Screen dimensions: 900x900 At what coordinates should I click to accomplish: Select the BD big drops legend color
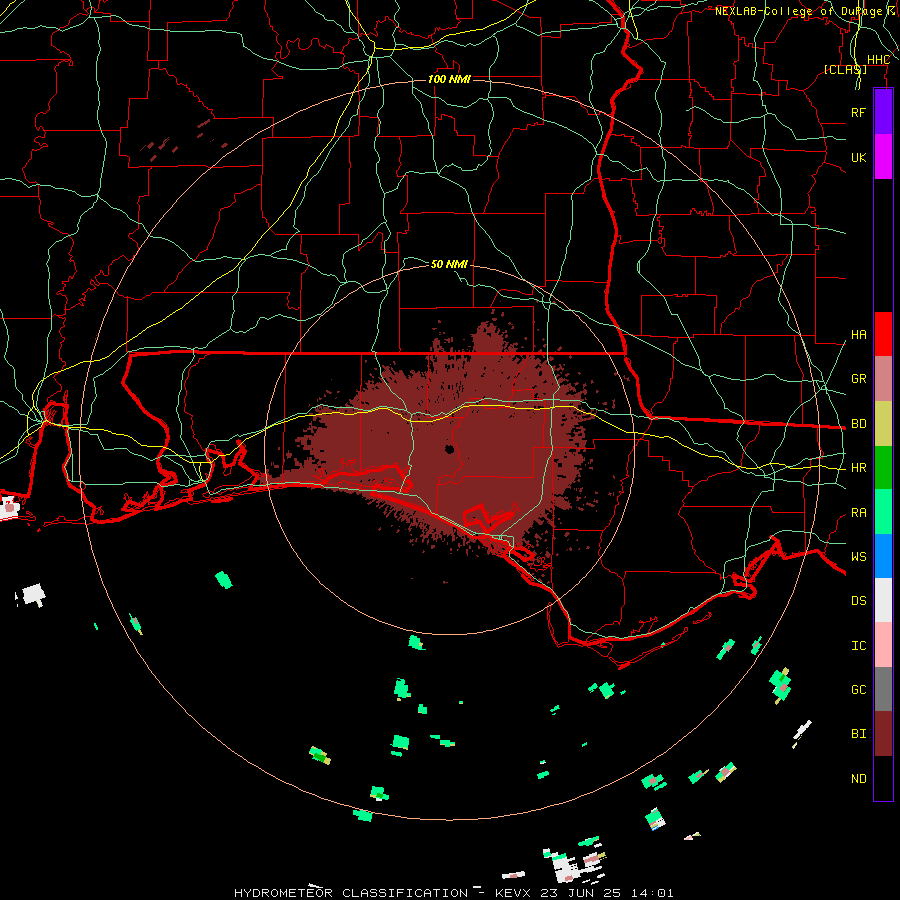[x=883, y=424]
